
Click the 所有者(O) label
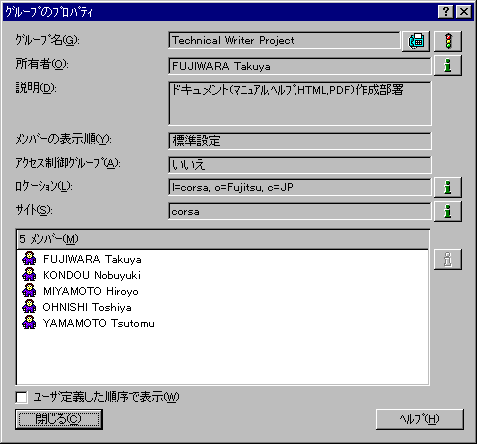pos(42,64)
